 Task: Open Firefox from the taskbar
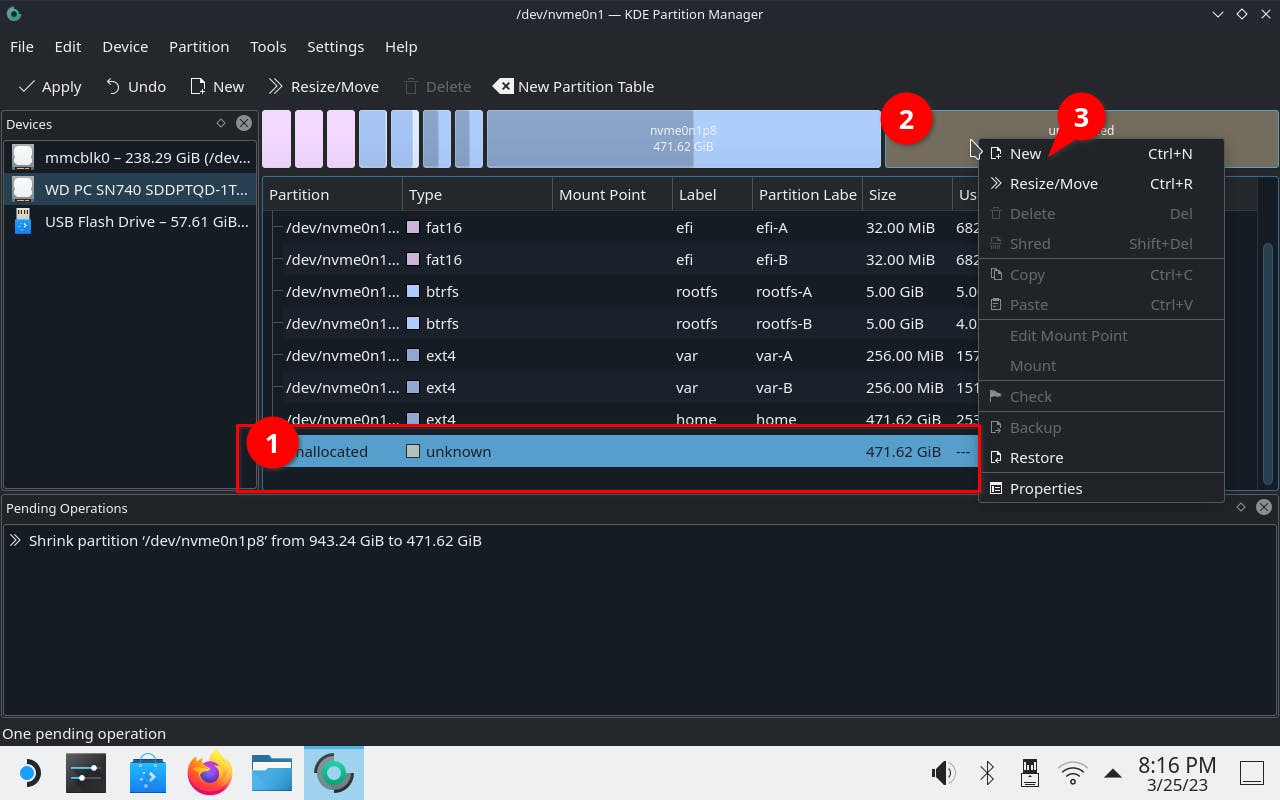tap(210, 773)
